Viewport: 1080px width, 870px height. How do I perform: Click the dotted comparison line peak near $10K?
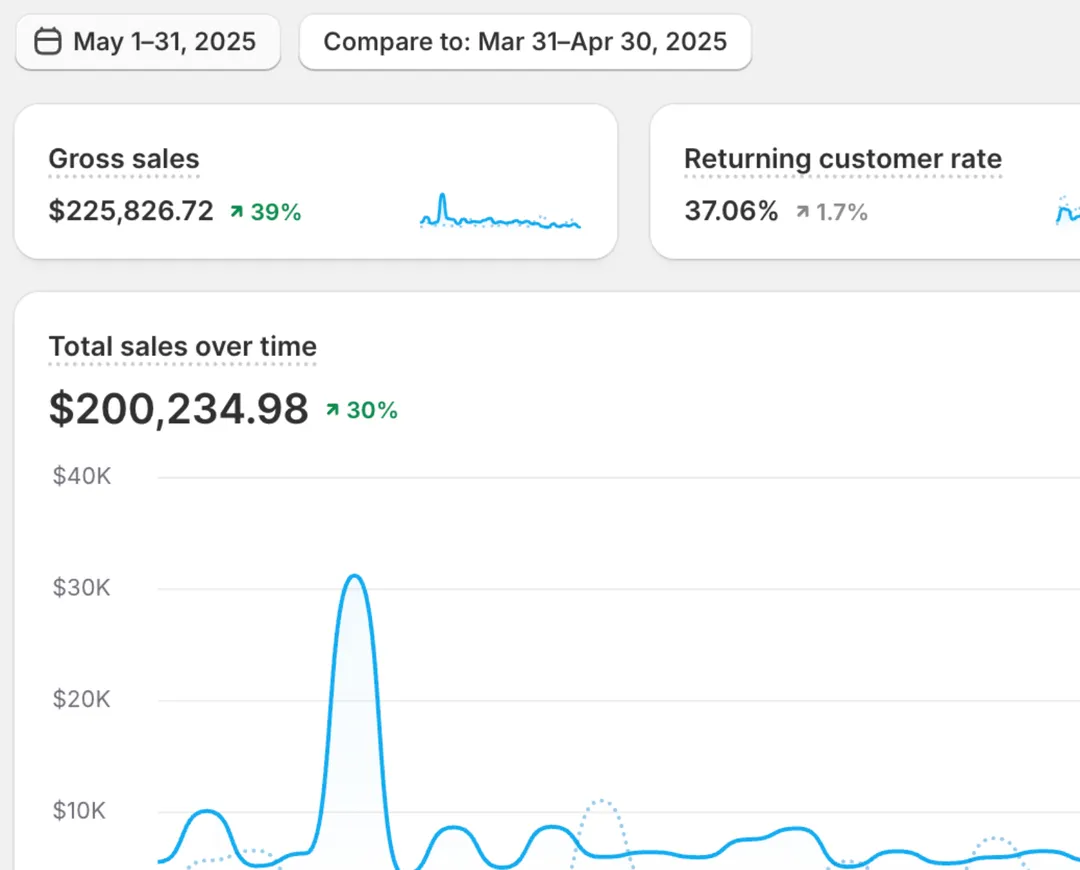click(x=601, y=802)
